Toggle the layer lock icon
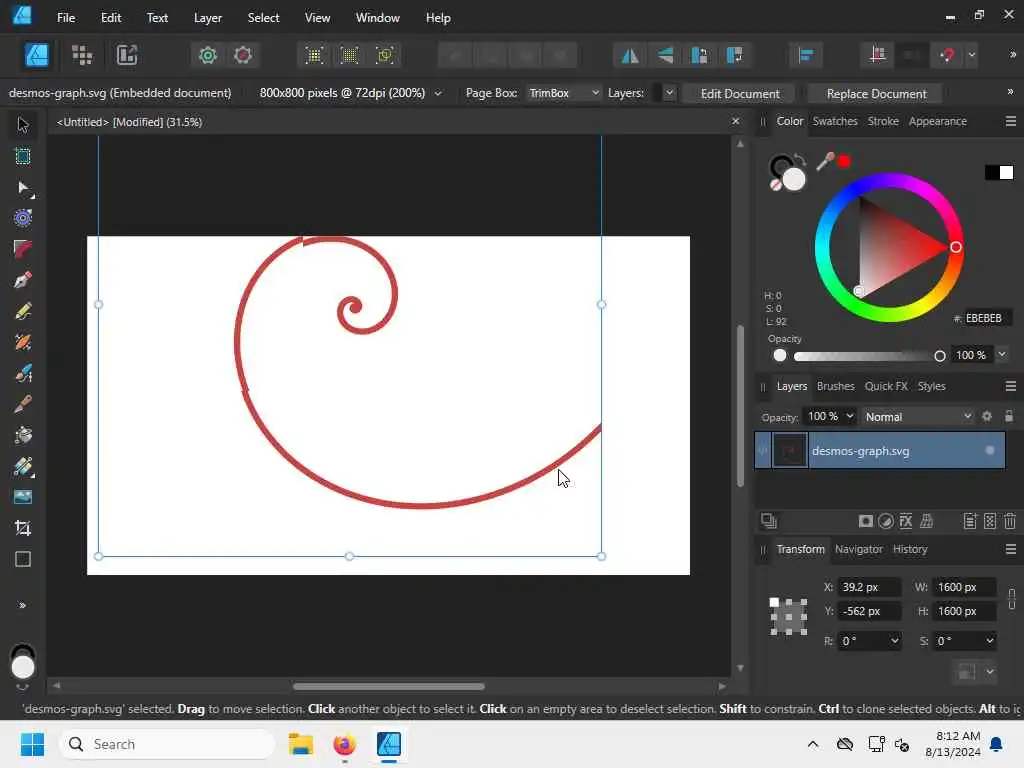This screenshot has width=1024, height=768. click(x=1009, y=417)
